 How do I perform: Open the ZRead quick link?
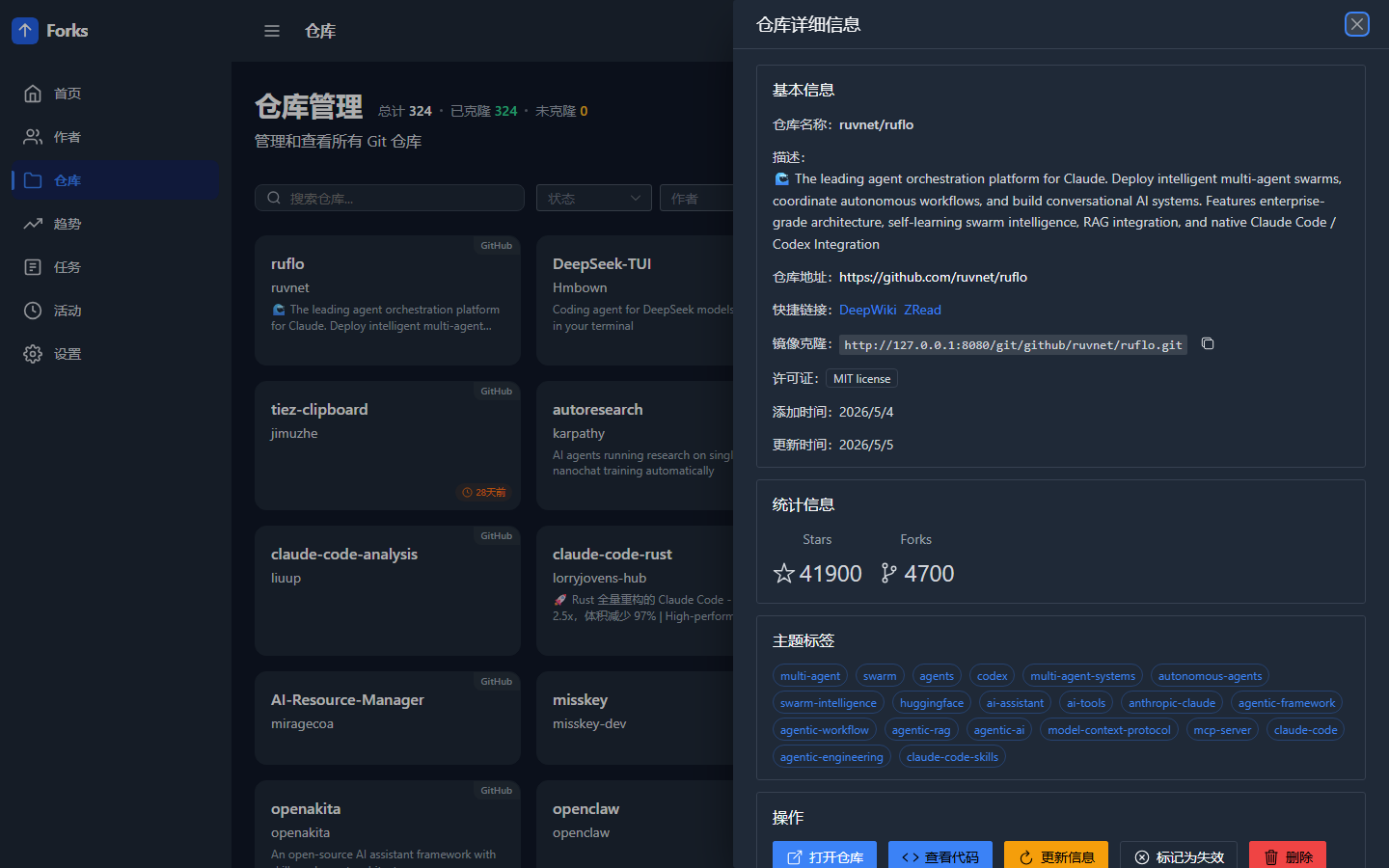(x=923, y=310)
